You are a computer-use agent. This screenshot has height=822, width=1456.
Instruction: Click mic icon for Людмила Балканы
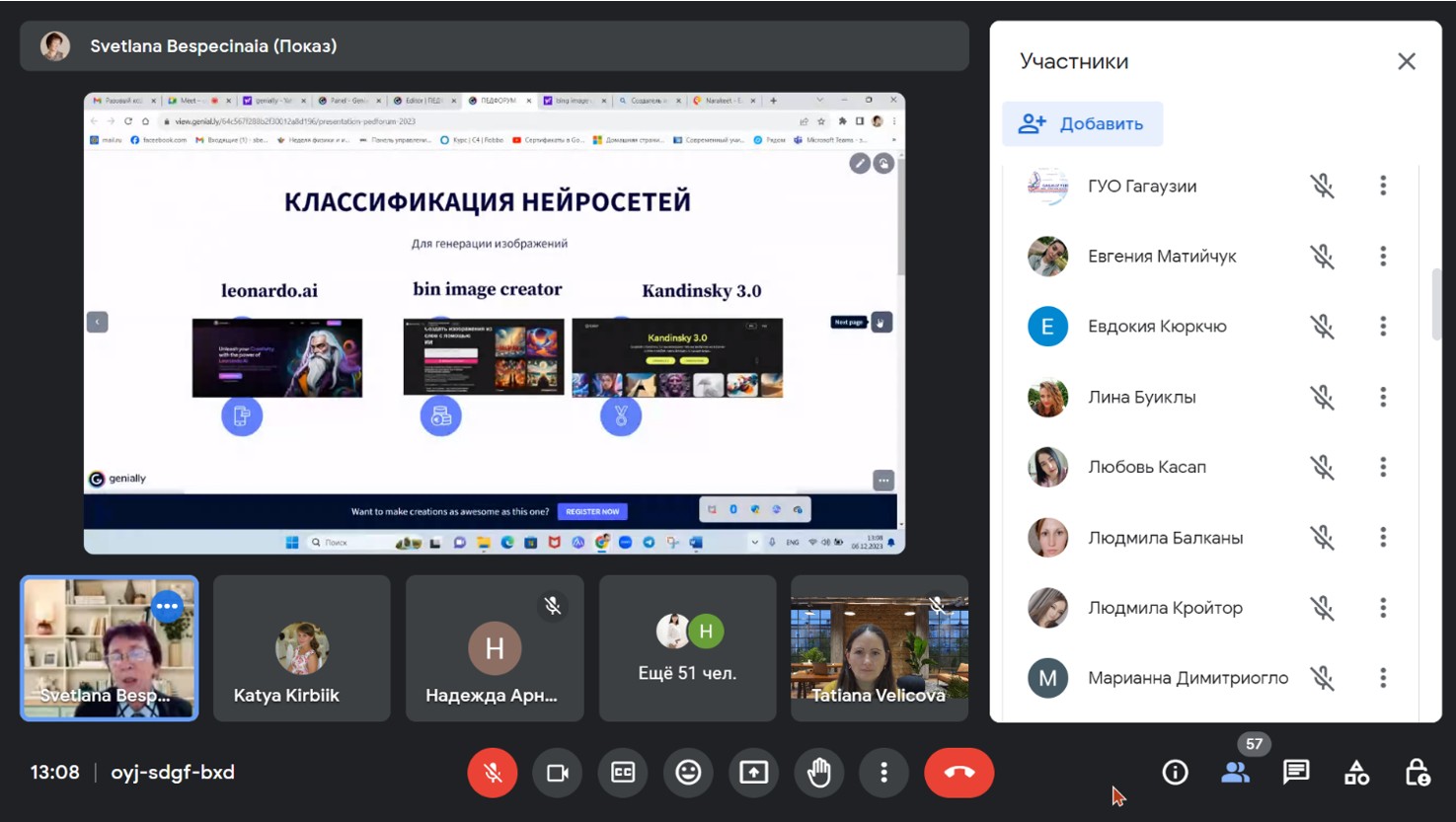point(1322,538)
